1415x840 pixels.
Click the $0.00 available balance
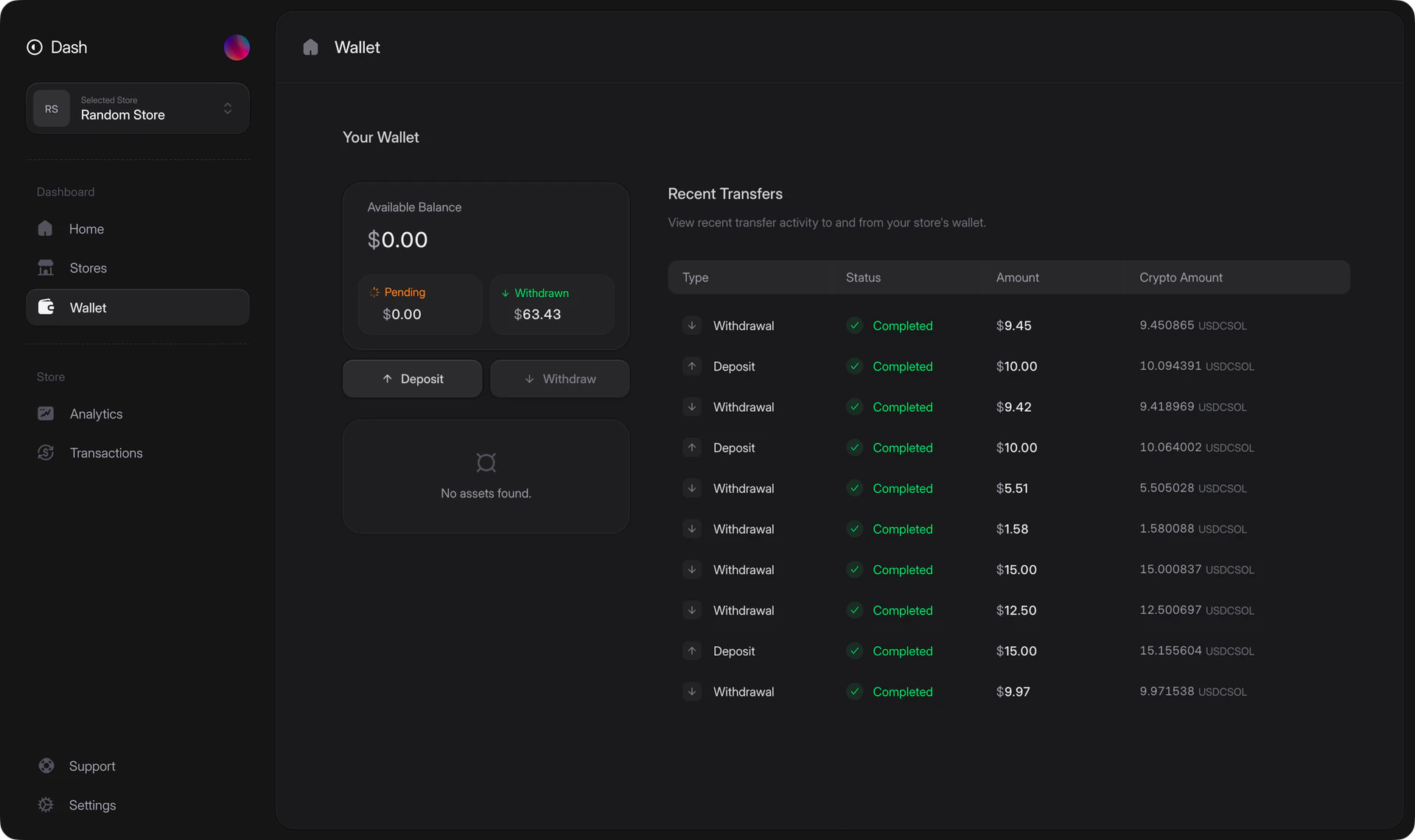397,239
